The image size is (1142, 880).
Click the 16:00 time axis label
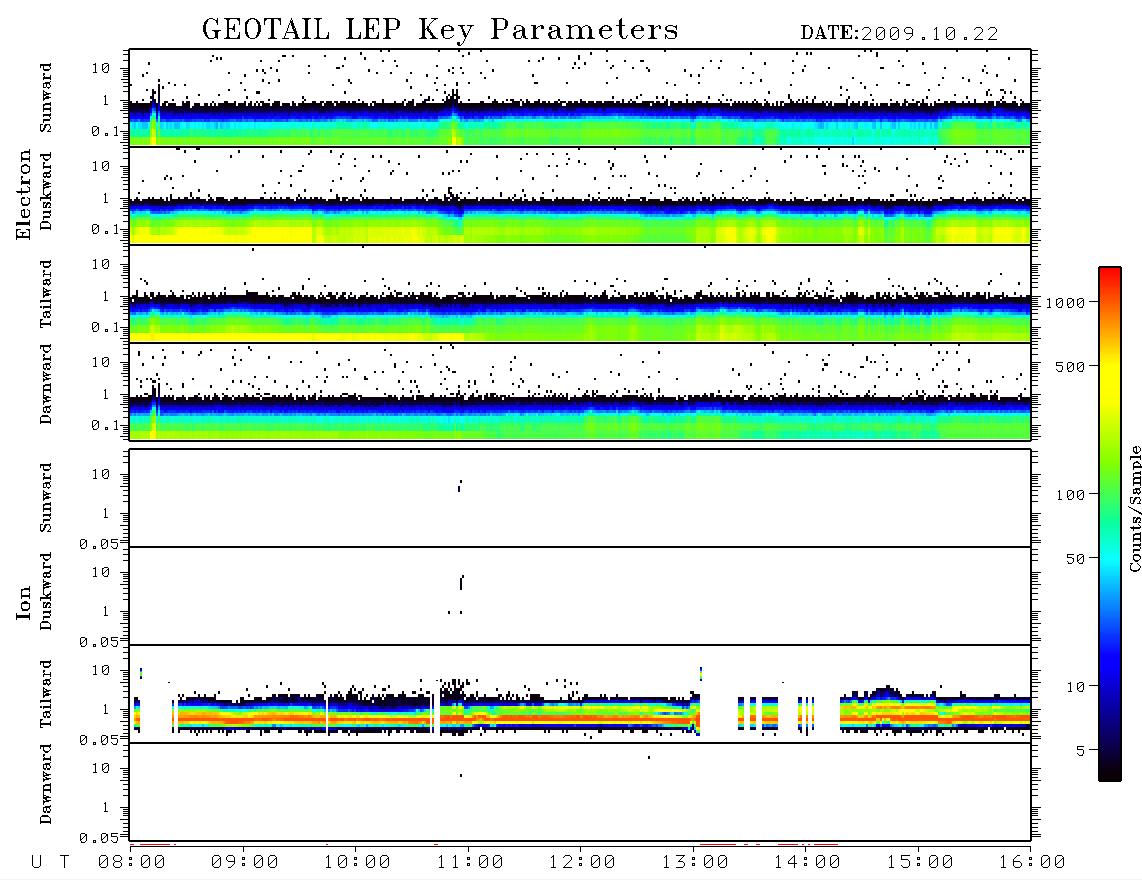(1032, 862)
